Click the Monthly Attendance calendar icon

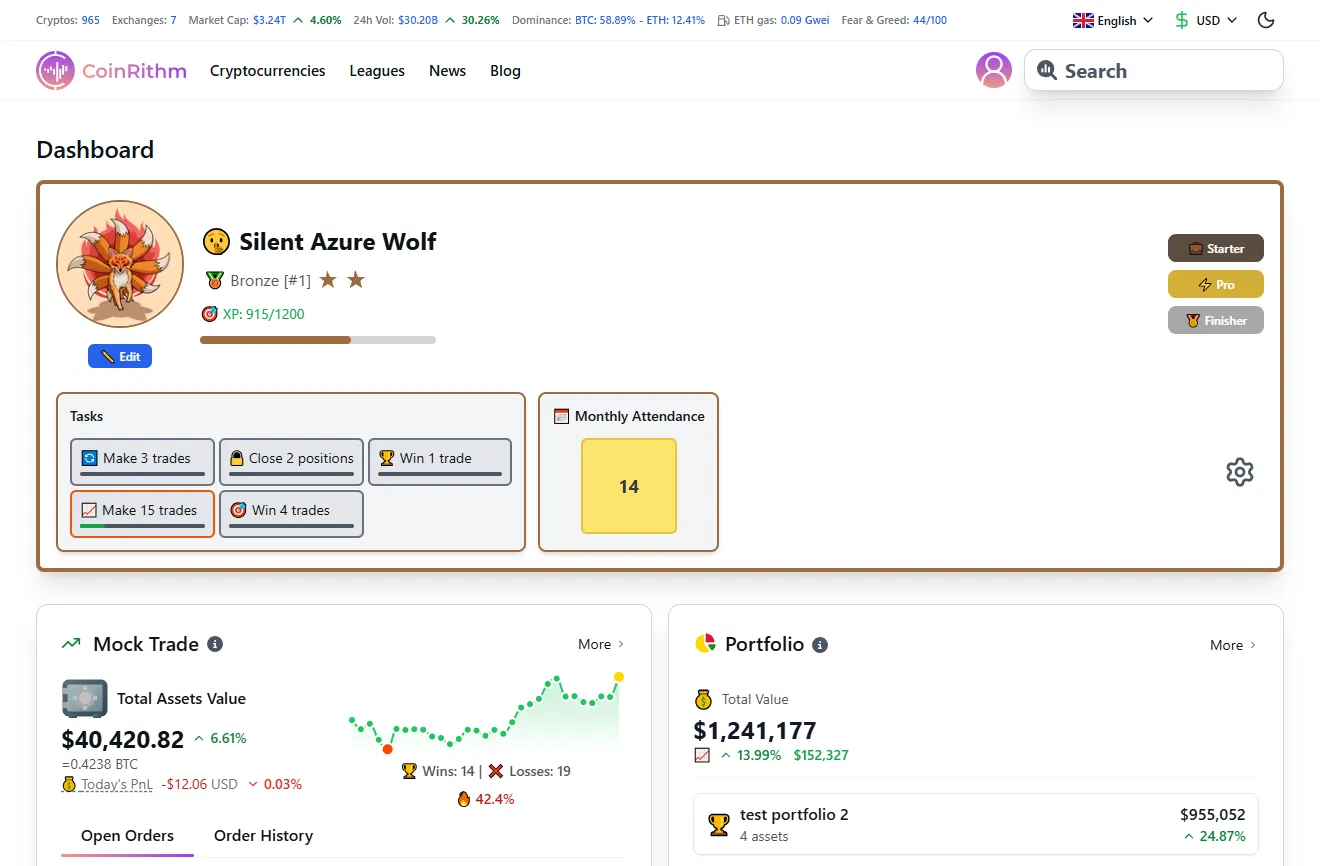click(560, 416)
